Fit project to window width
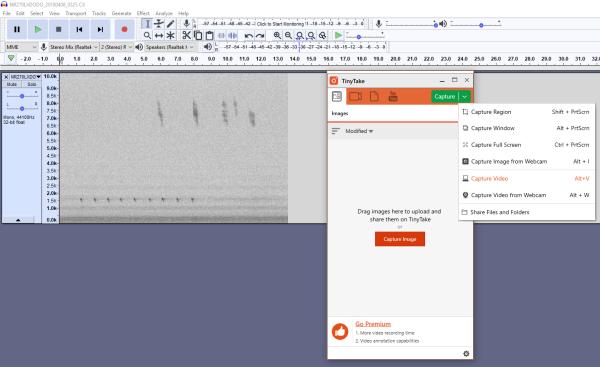 [x=311, y=36]
